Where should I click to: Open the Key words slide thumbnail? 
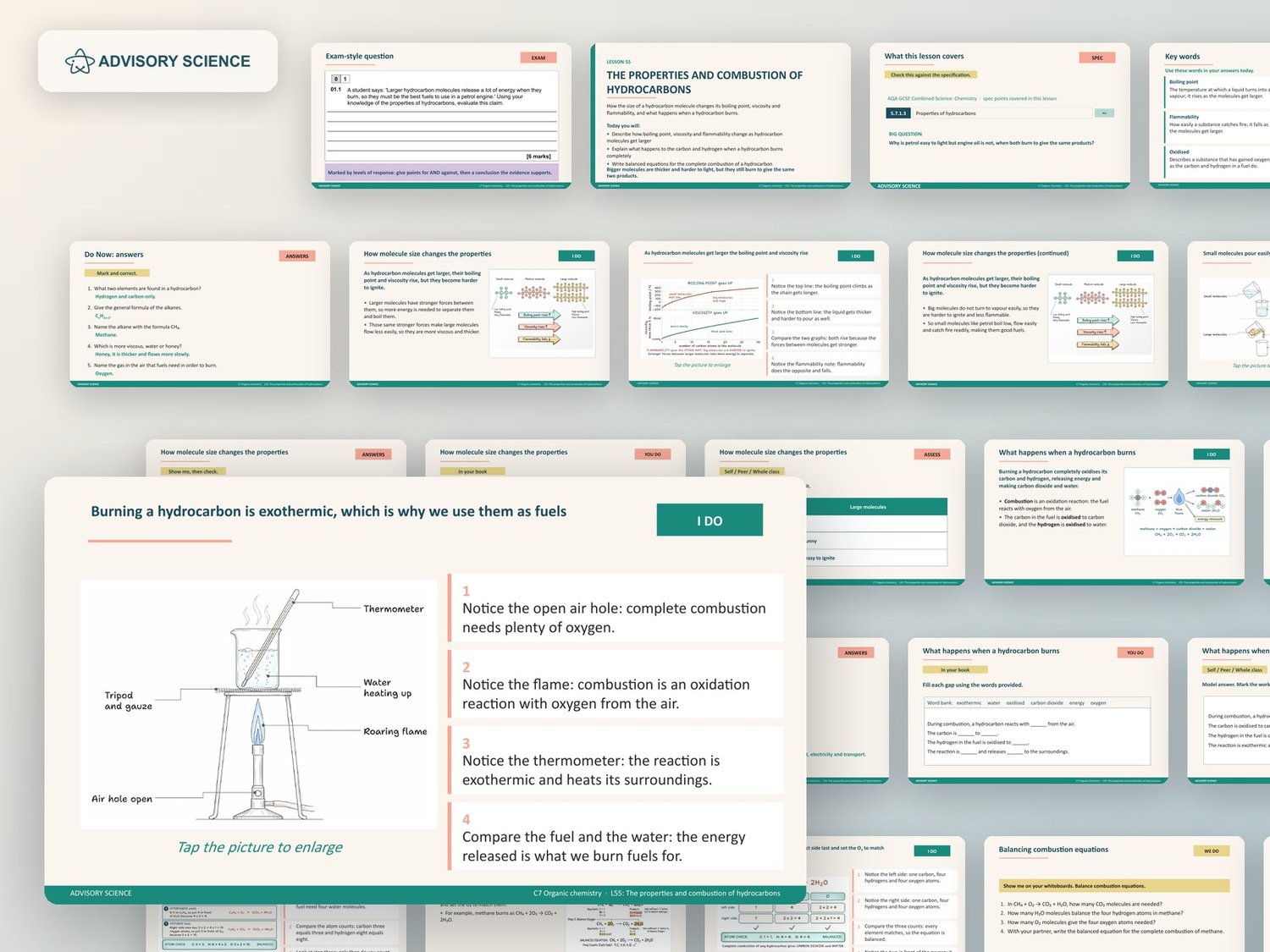point(1210,116)
